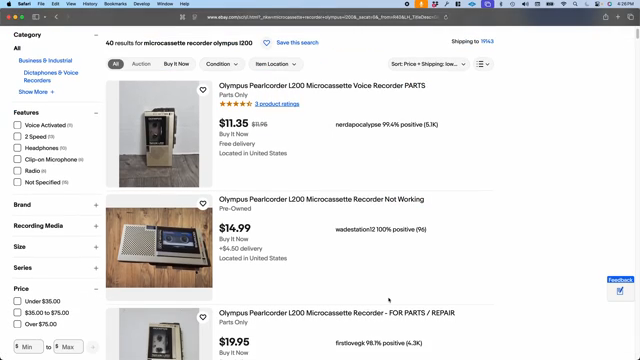Filter price Under $35.00
This screenshot has width=640, height=360.
17,301
